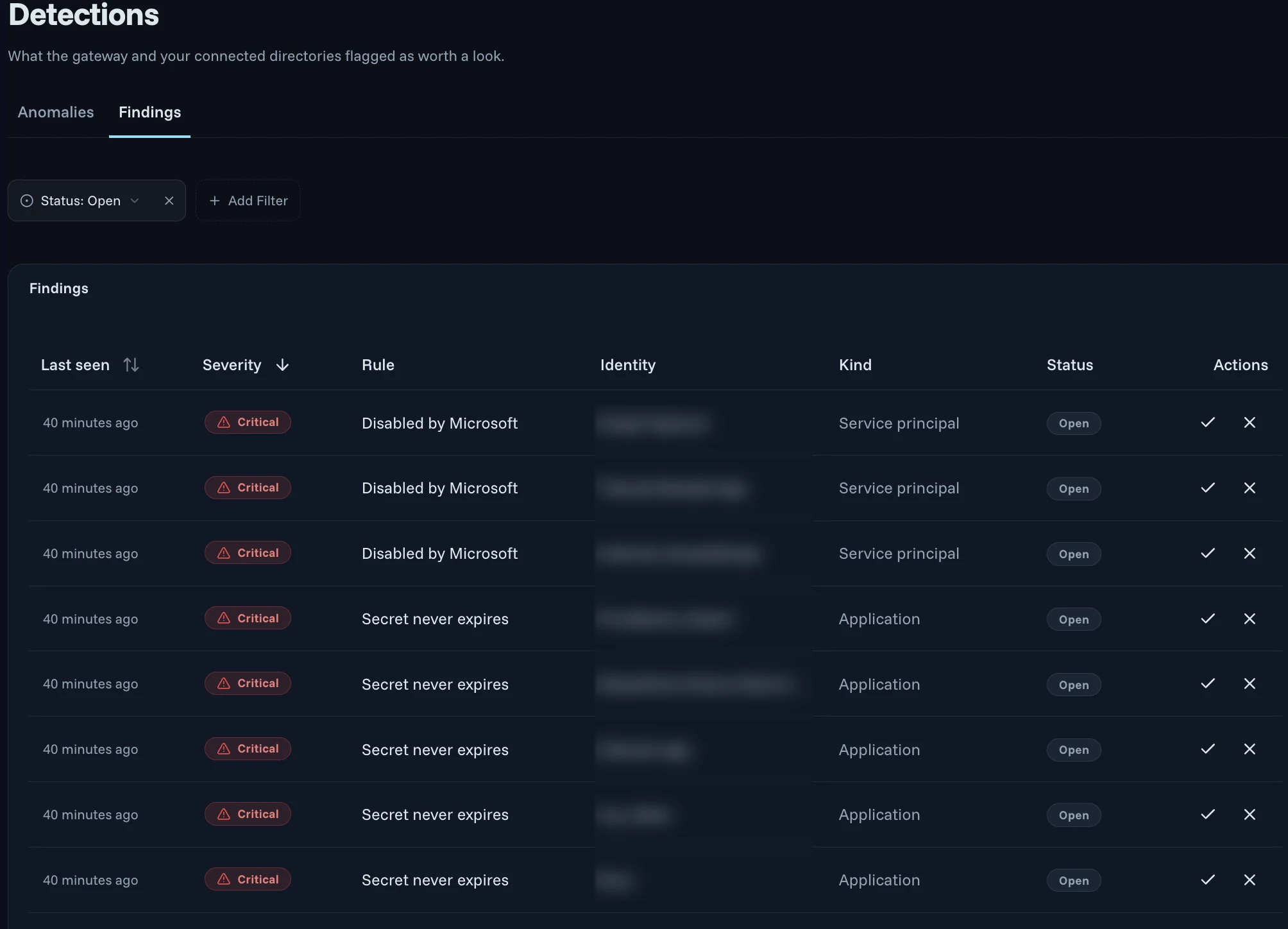
Task: Click the Rule column header
Action: click(378, 365)
